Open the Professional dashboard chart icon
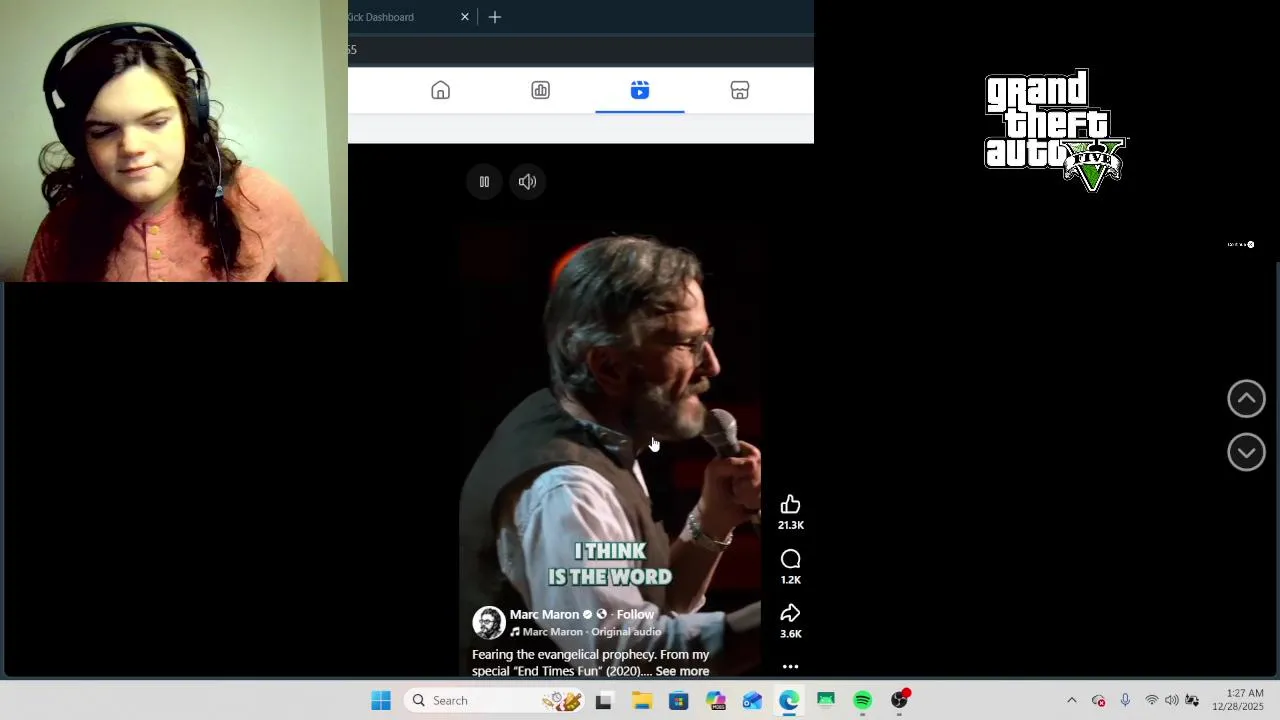Screen dimensions: 1280x720 click(540, 91)
